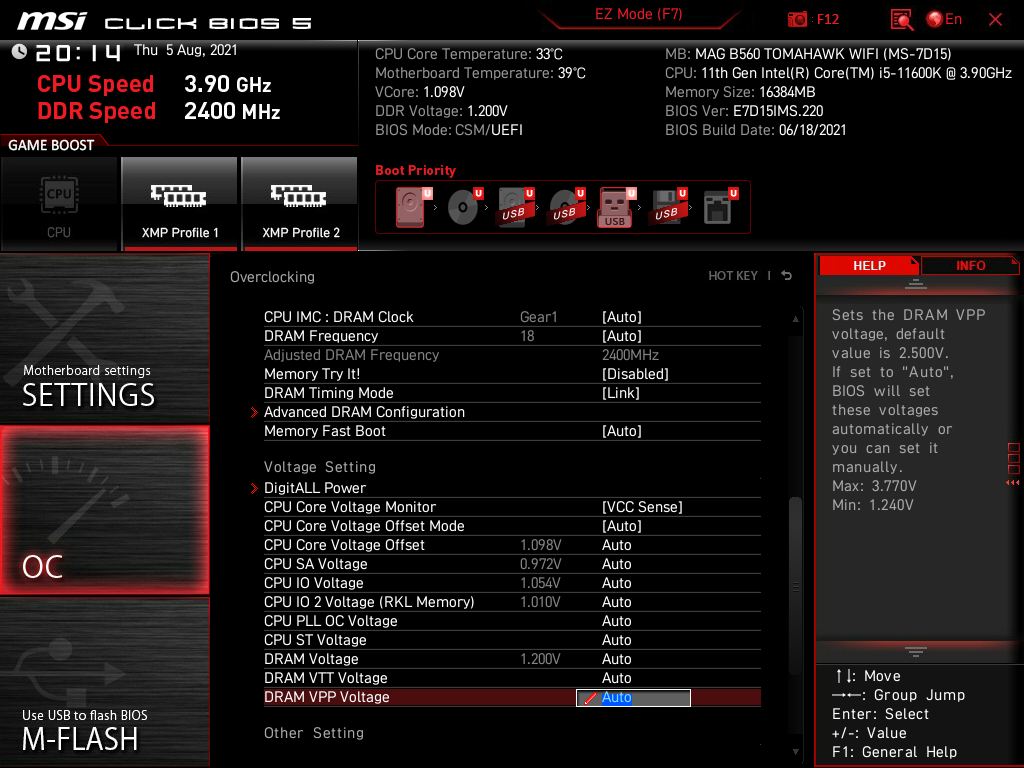Screen dimensions: 1024x768
Task: Click the settings list scroll-down arrow
Action: 795,752
